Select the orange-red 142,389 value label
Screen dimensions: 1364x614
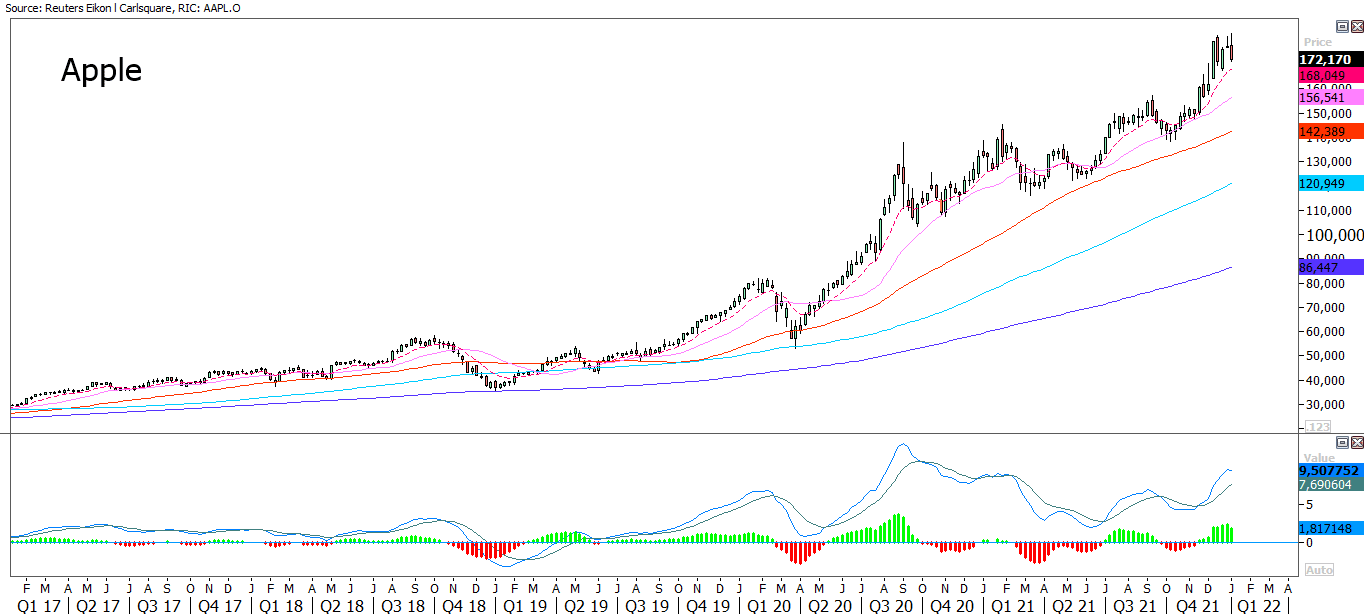pos(1330,131)
